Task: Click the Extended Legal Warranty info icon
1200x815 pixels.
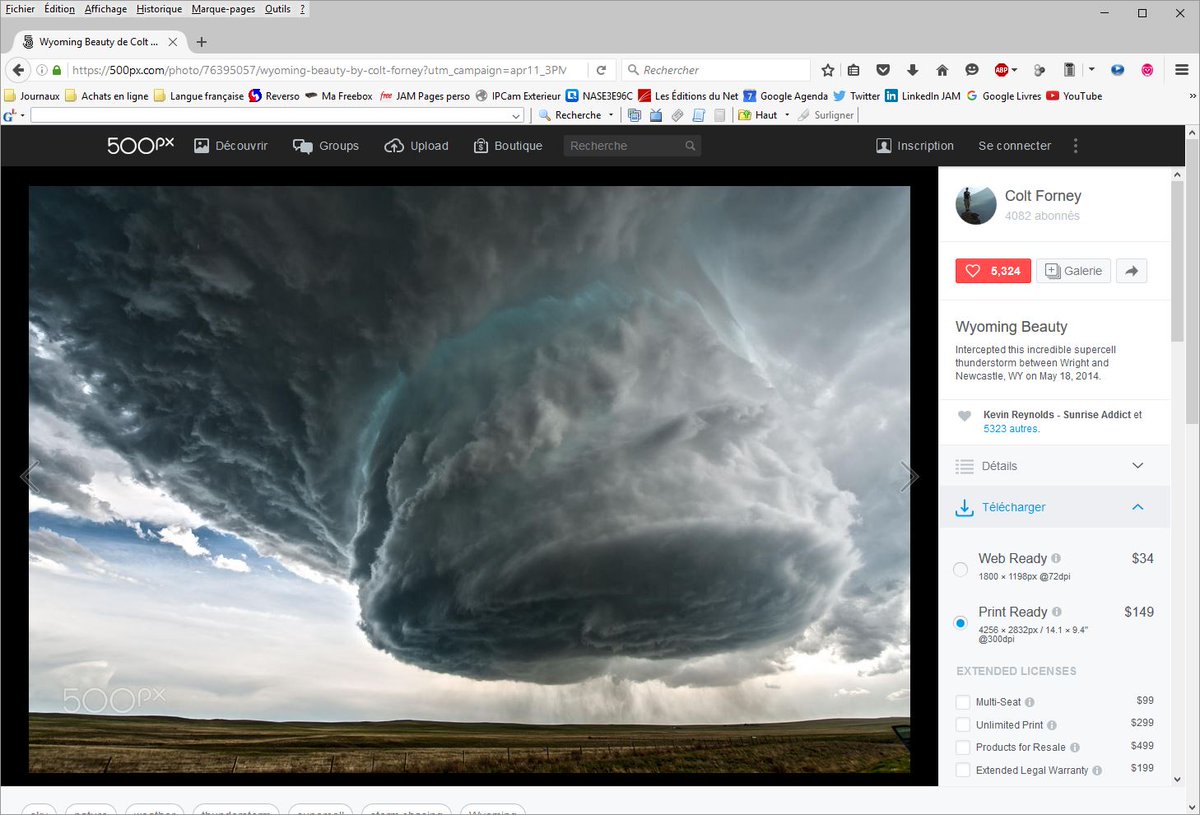Action: (x=1097, y=771)
